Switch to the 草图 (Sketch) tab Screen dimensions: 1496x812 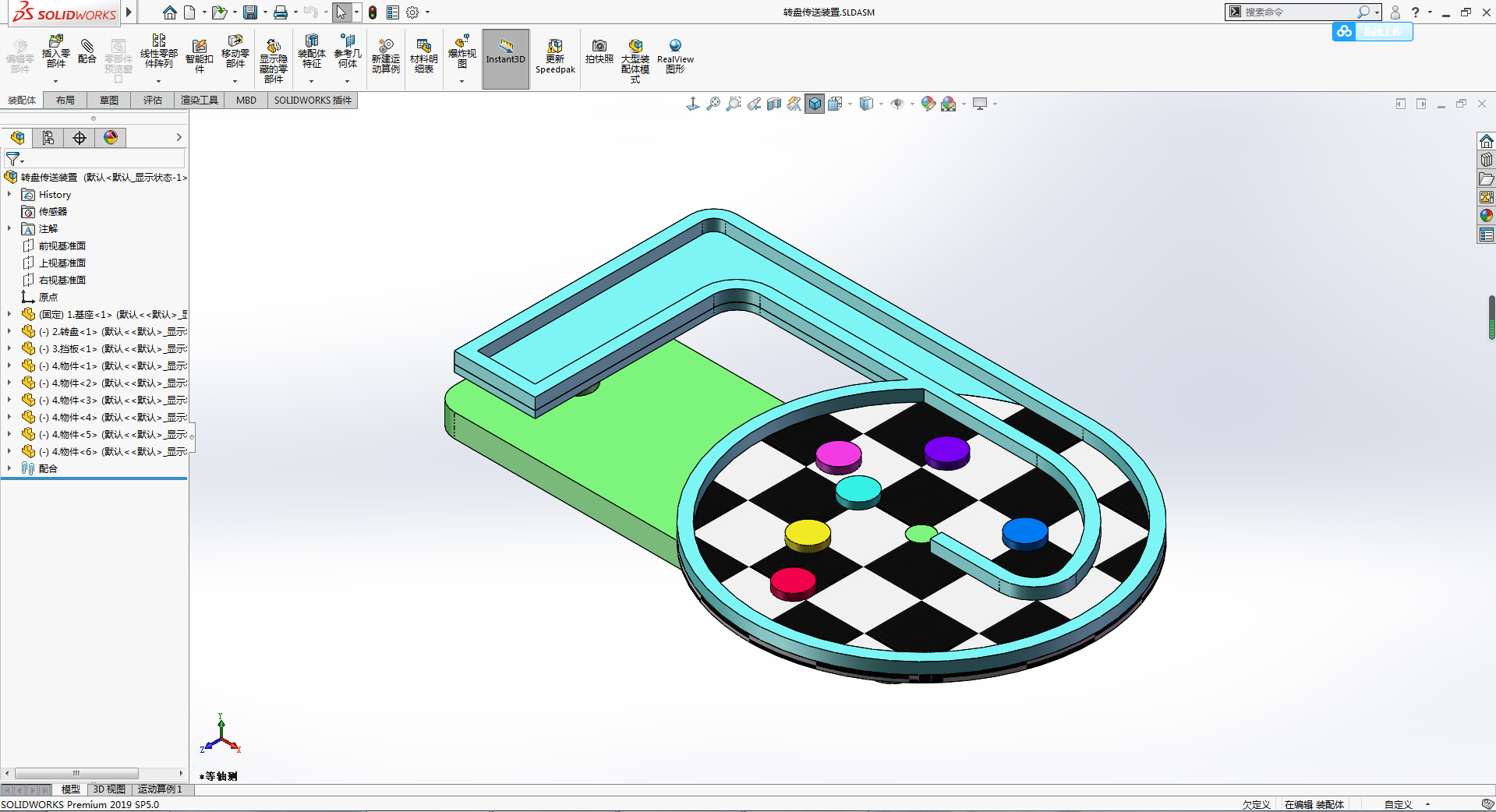click(x=109, y=100)
